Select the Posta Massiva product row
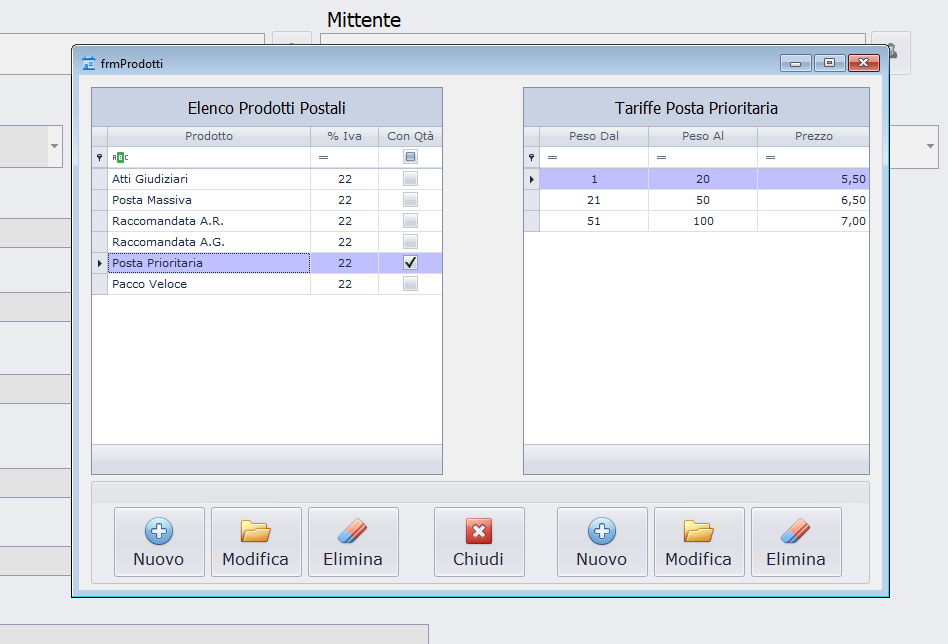 click(208, 200)
